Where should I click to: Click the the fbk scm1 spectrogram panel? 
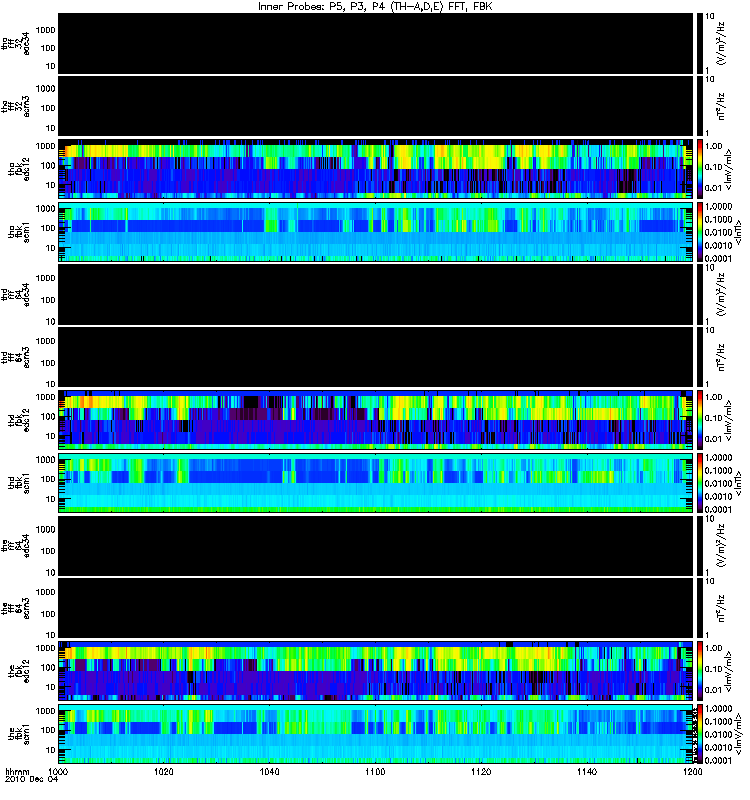376,734
